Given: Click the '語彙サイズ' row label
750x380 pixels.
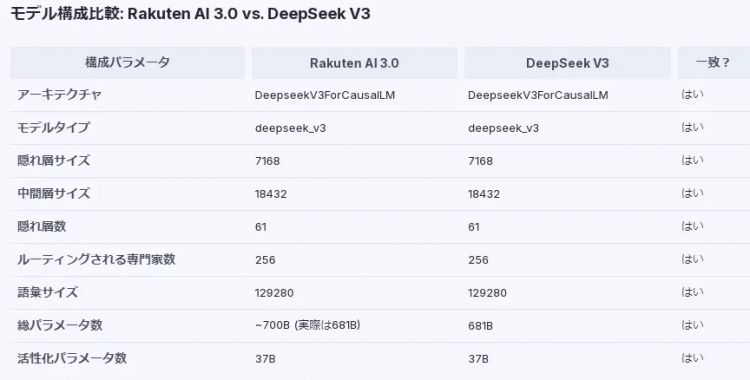Looking at the screenshot, I should (47, 293).
